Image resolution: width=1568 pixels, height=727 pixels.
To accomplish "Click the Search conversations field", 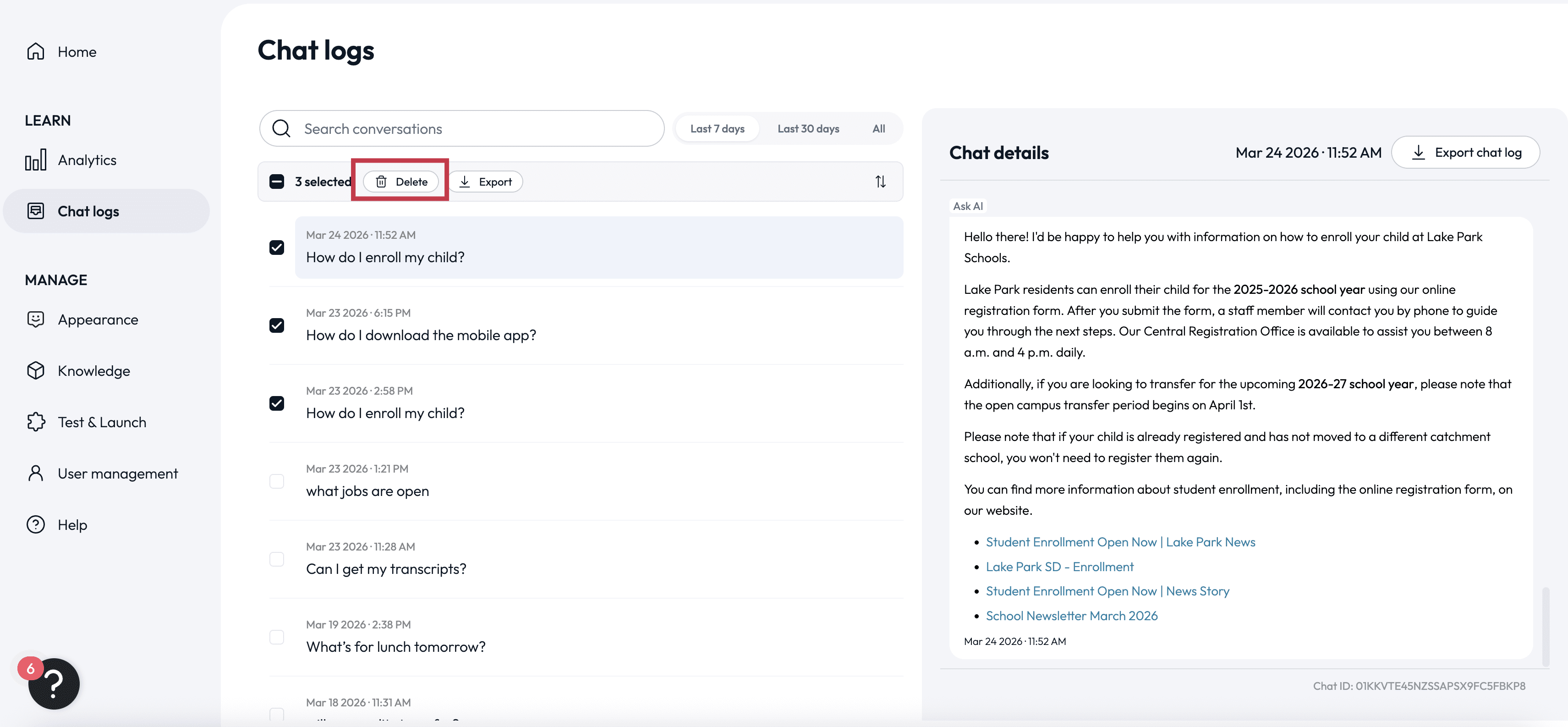I will [x=461, y=128].
